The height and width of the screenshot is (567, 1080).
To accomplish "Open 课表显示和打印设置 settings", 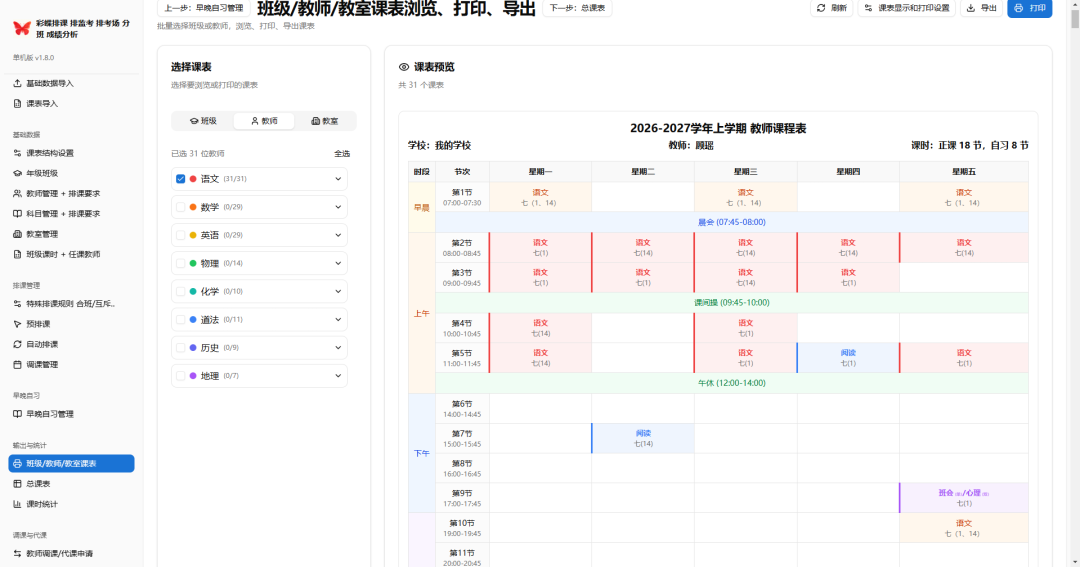I will click(906, 8).
